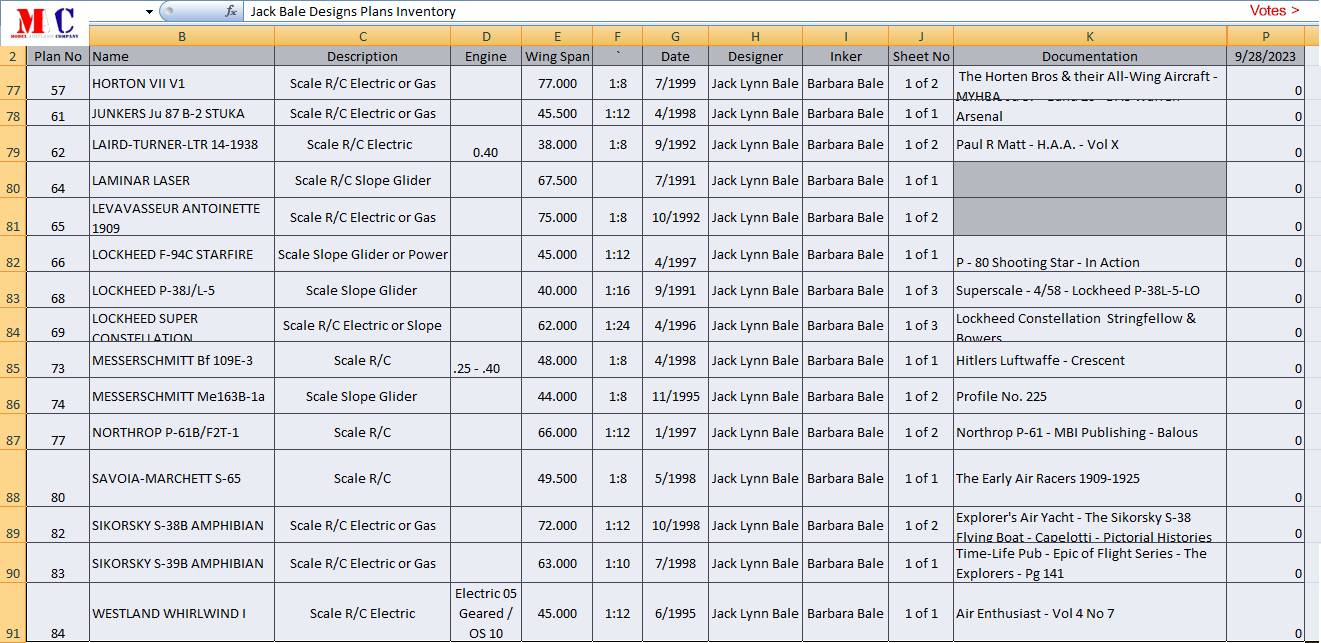Click the date '7/1991' cell
The image size is (1321, 643).
pyautogui.click(x=675, y=180)
